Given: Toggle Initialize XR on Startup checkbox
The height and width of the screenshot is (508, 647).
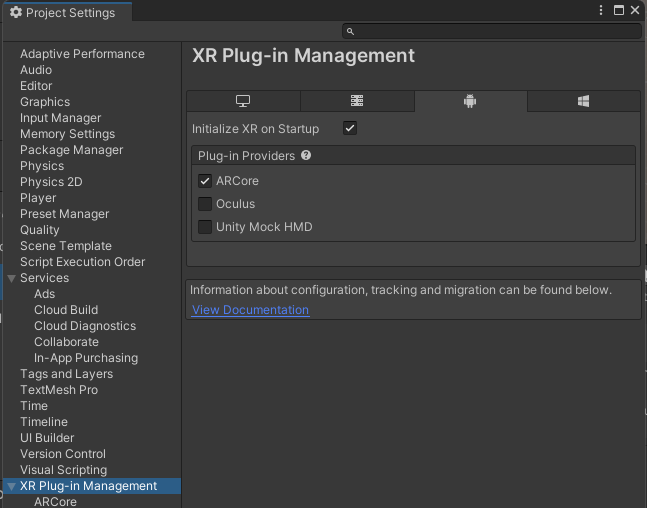Looking at the screenshot, I should (x=350, y=128).
